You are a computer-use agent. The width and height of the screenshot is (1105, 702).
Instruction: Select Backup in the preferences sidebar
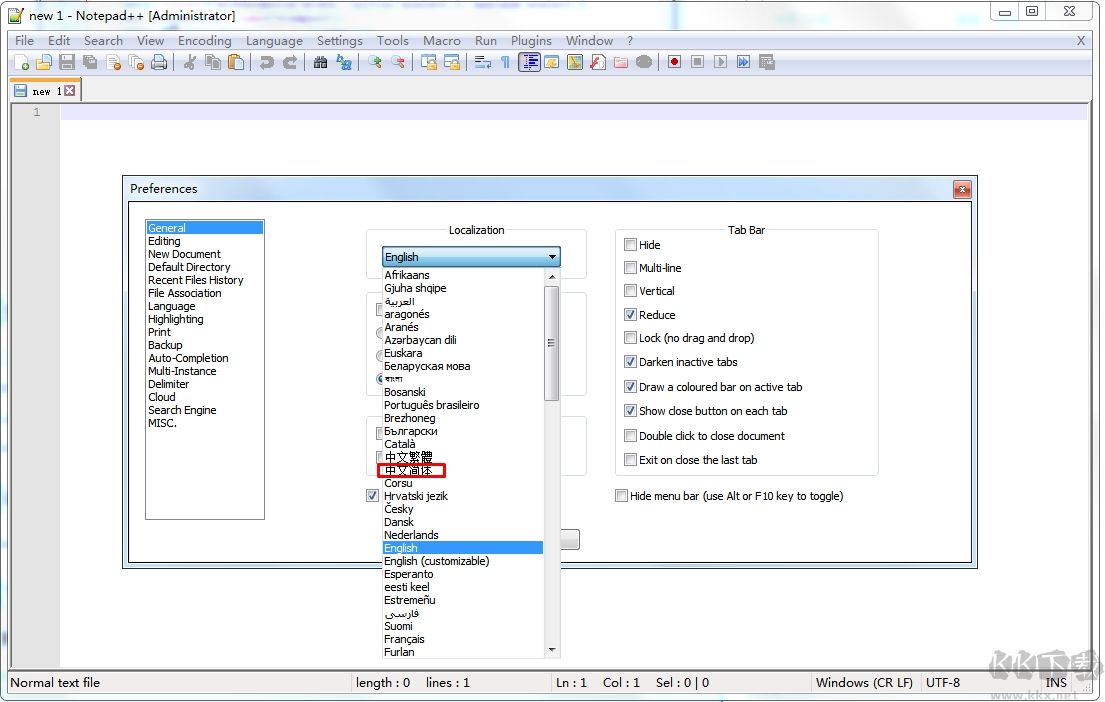pos(165,345)
